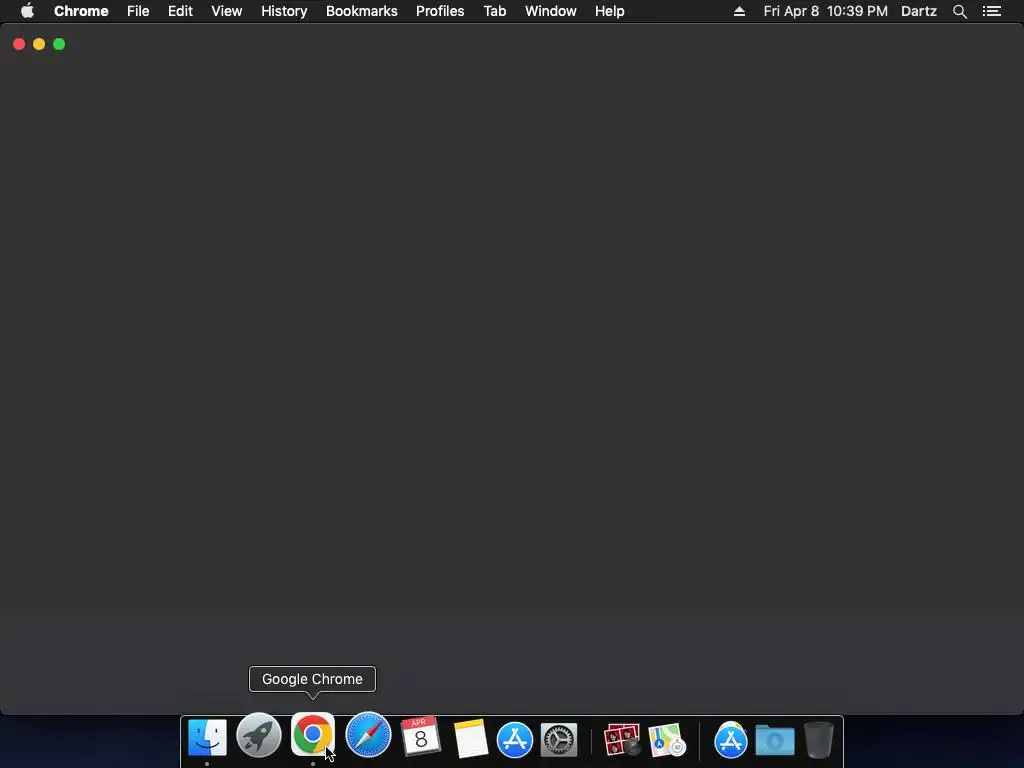The width and height of the screenshot is (1024, 768).
Task: Launch Launchpad rocket icon in dock
Action: coord(259,735)
